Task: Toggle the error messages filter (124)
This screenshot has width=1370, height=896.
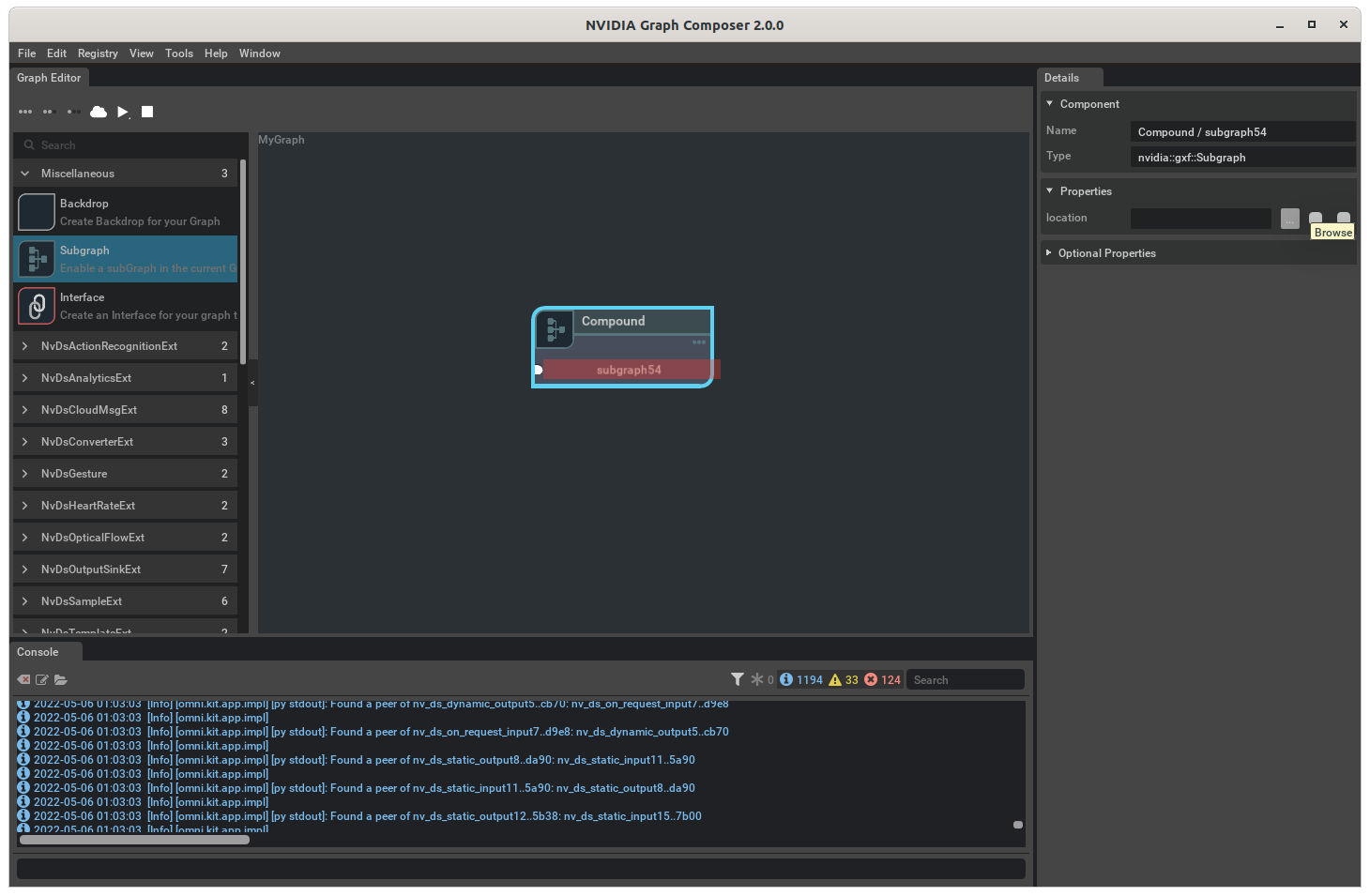Action: (x=882, y=680)
